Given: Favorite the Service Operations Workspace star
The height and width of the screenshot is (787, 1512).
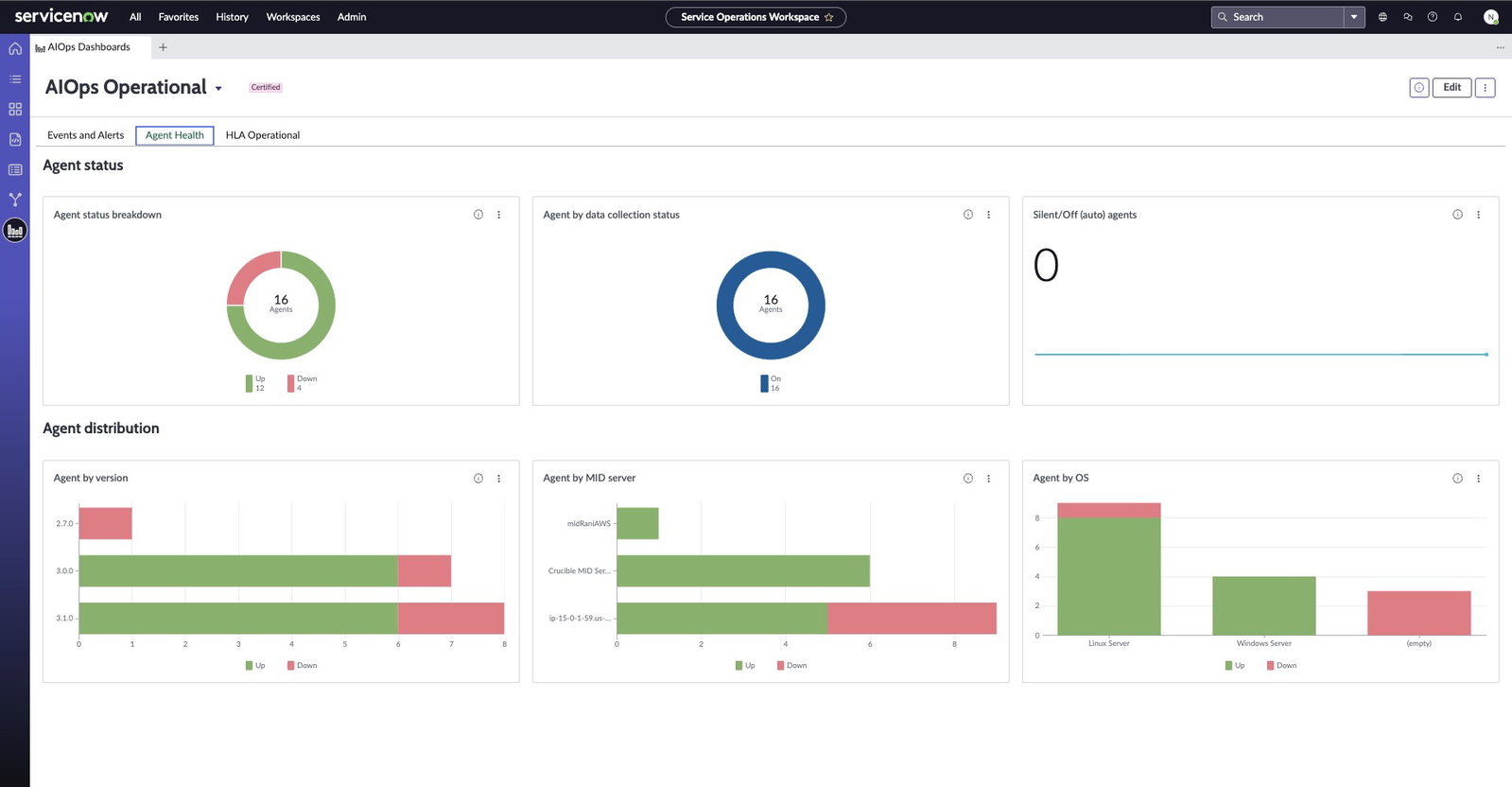Looking at the screenshot, I should pos(829,17).
